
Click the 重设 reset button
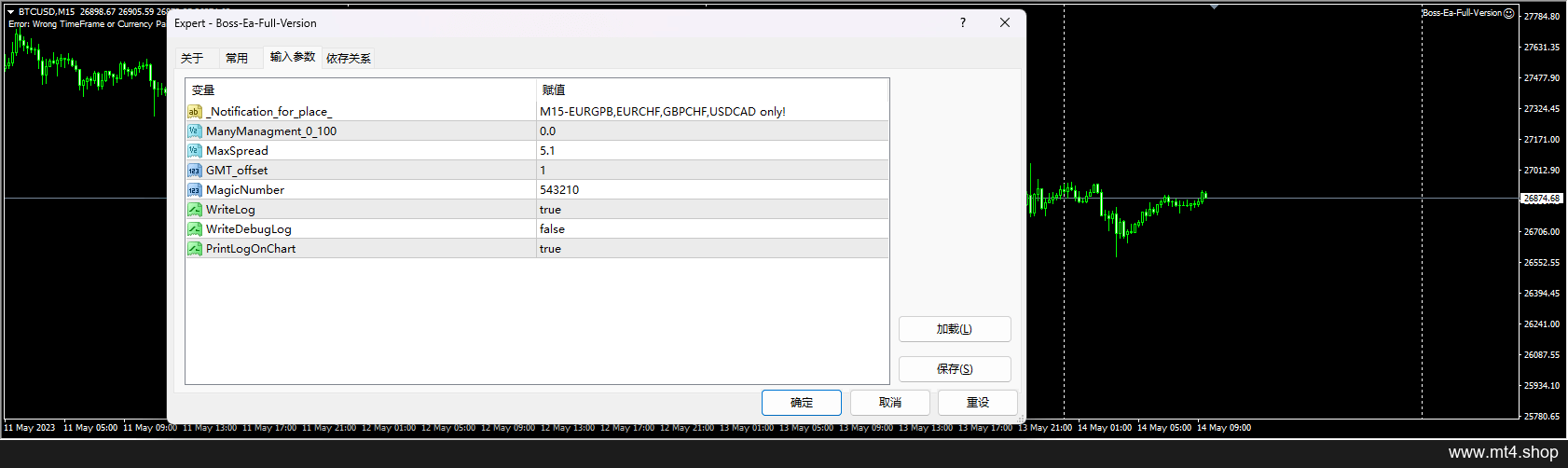pos(978,403)
